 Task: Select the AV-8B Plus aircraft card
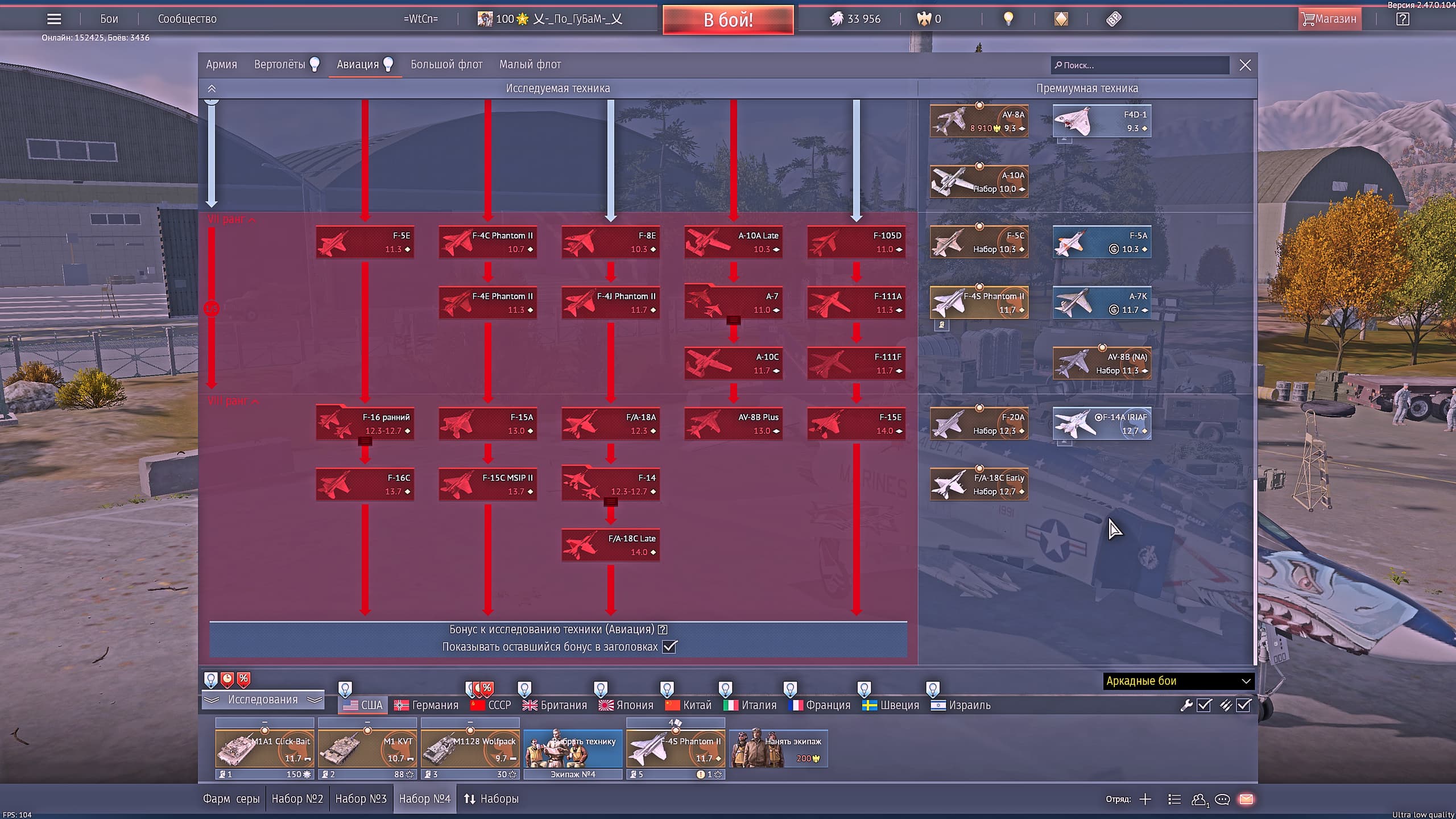(x=734, y=424)
